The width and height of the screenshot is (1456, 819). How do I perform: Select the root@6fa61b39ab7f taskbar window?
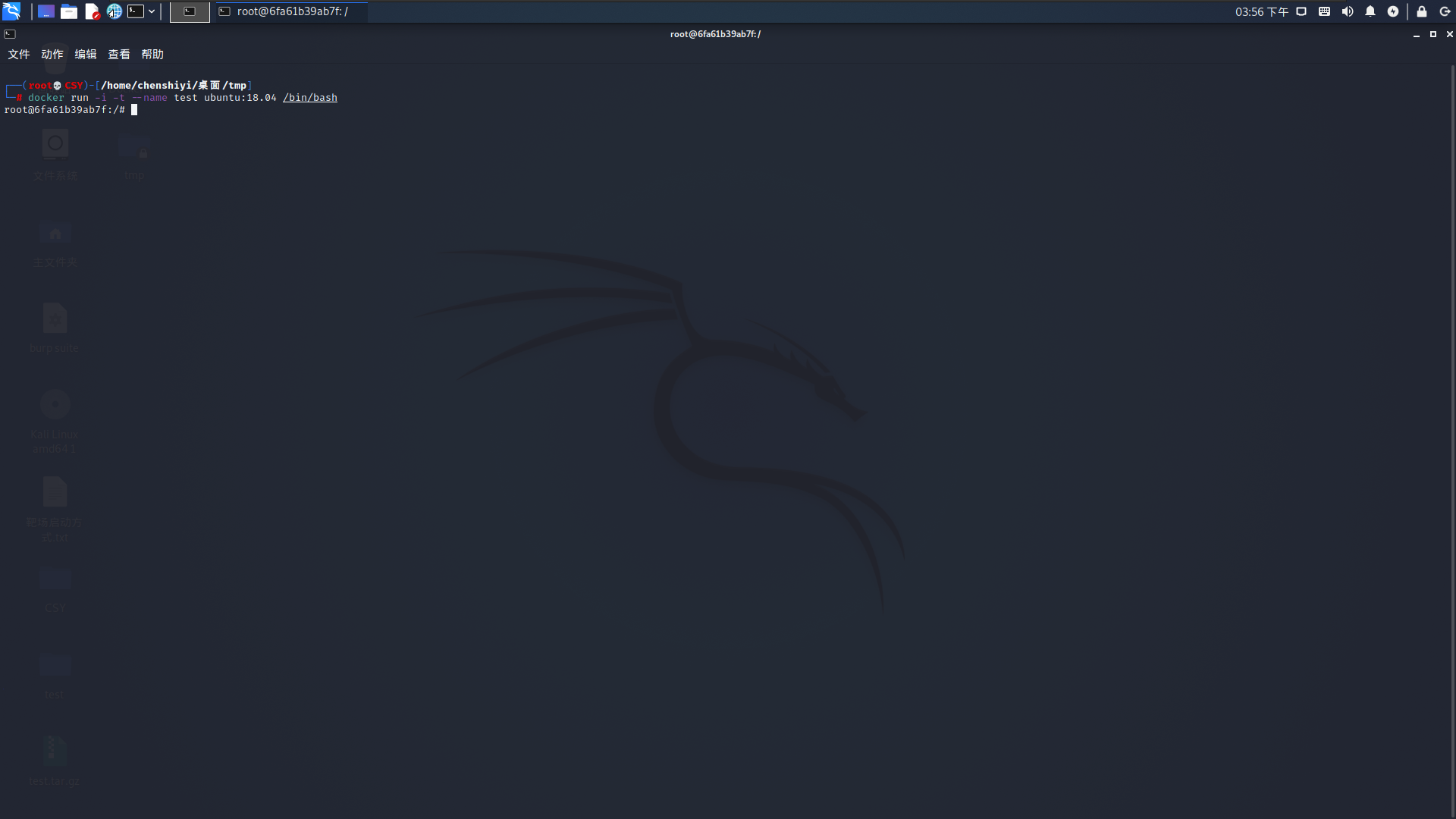[x=291, y=11]
